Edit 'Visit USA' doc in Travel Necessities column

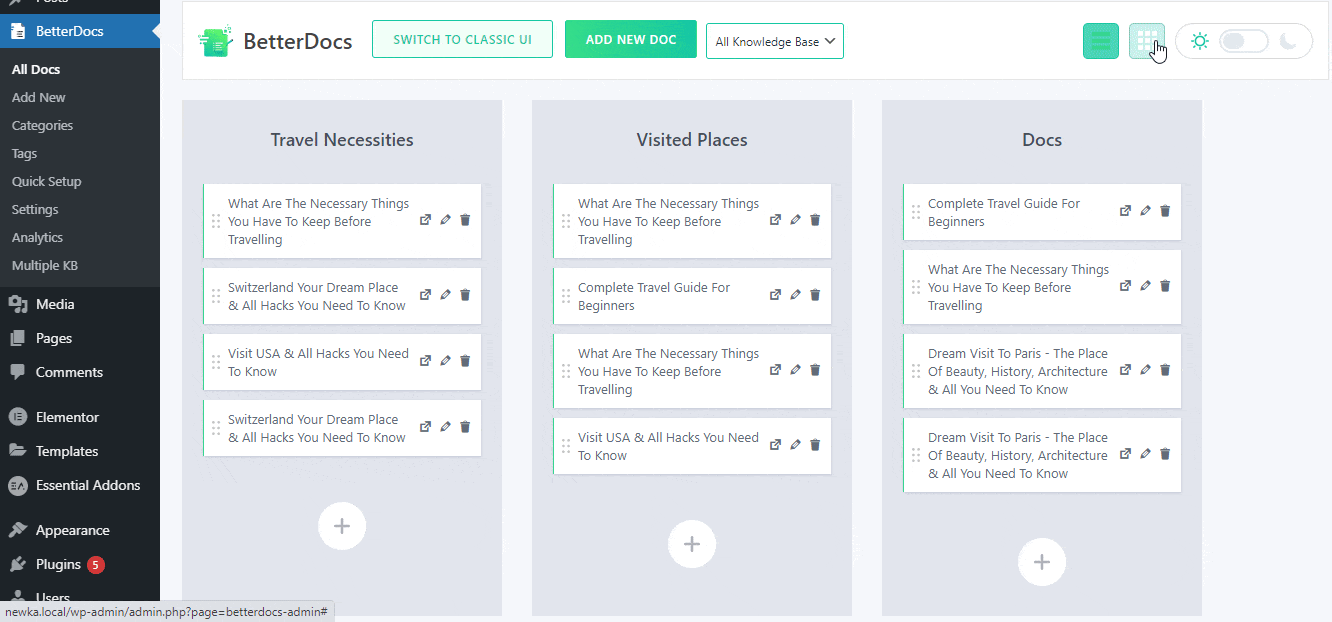pyautogui.click(x=445, y=361)
